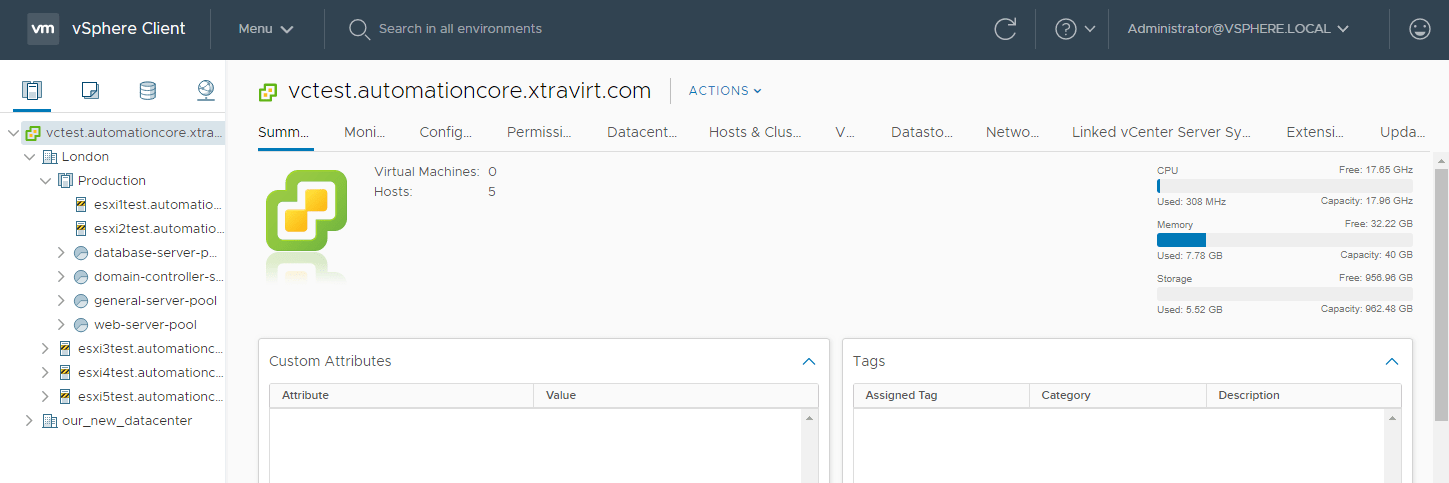Expand the our_new_datacenter node
The image size is (1449, 483).
pyautogui.click(x=29, y=421)
